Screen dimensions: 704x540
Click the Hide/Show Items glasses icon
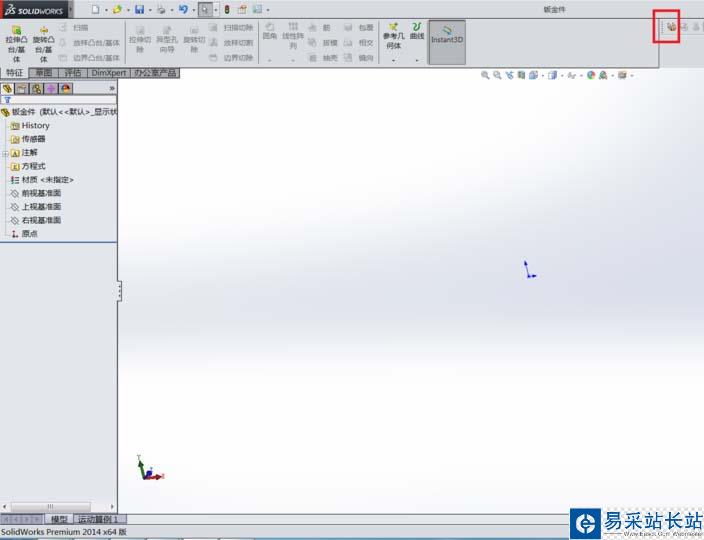[572, 75]
